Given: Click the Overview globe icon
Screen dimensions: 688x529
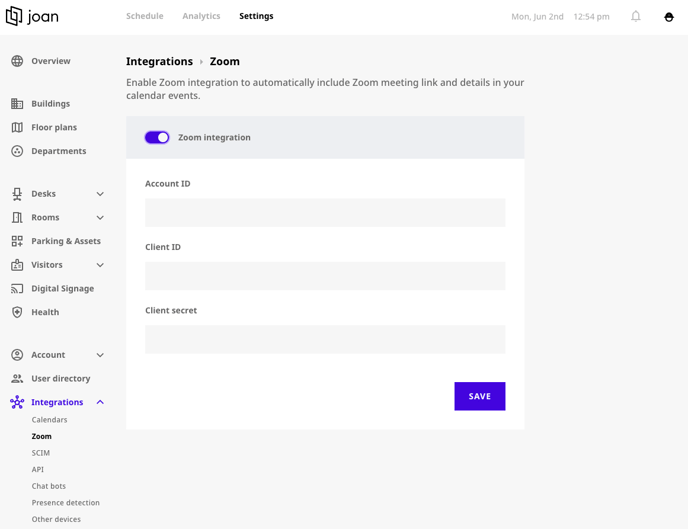Looking at the screenshot, I should tap(17, 61).
